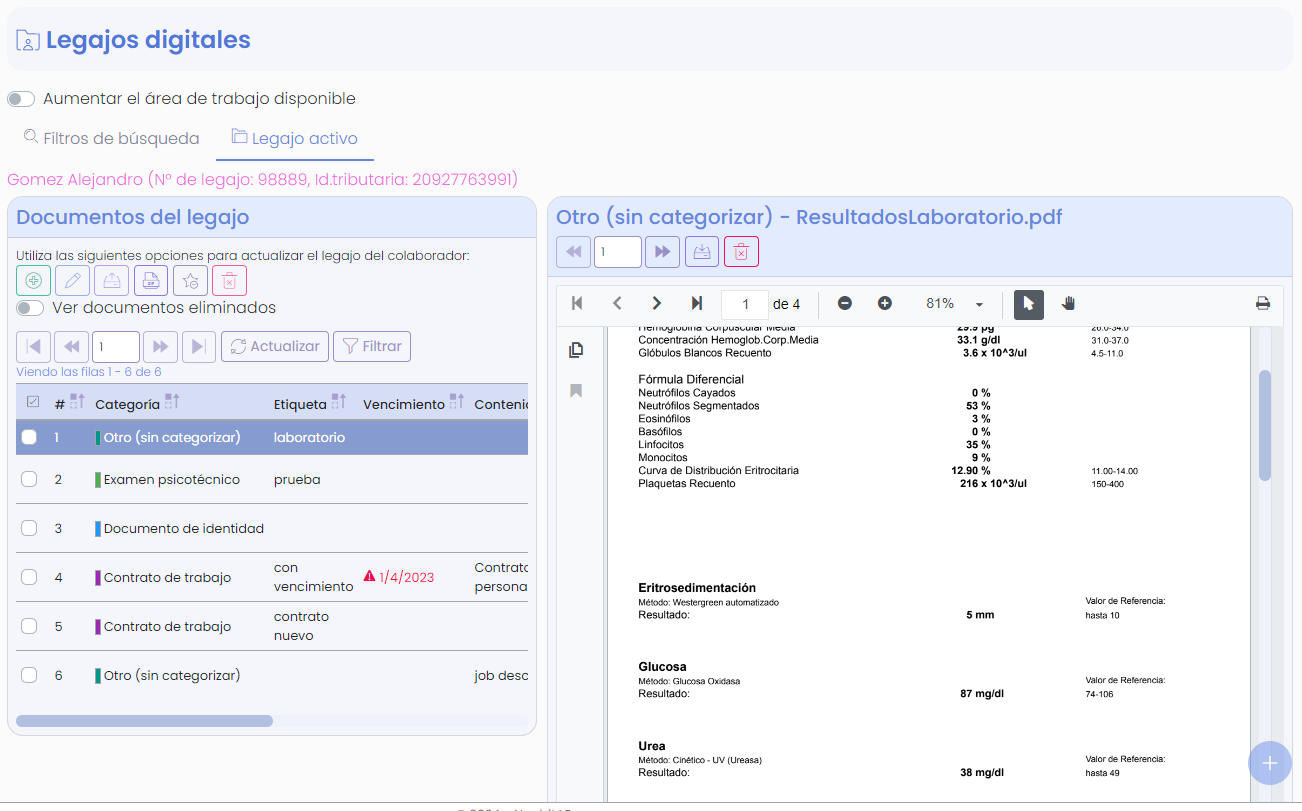Zoom in with the plus icon
Screen dimensions: 1302x811
tap(884, 304)
